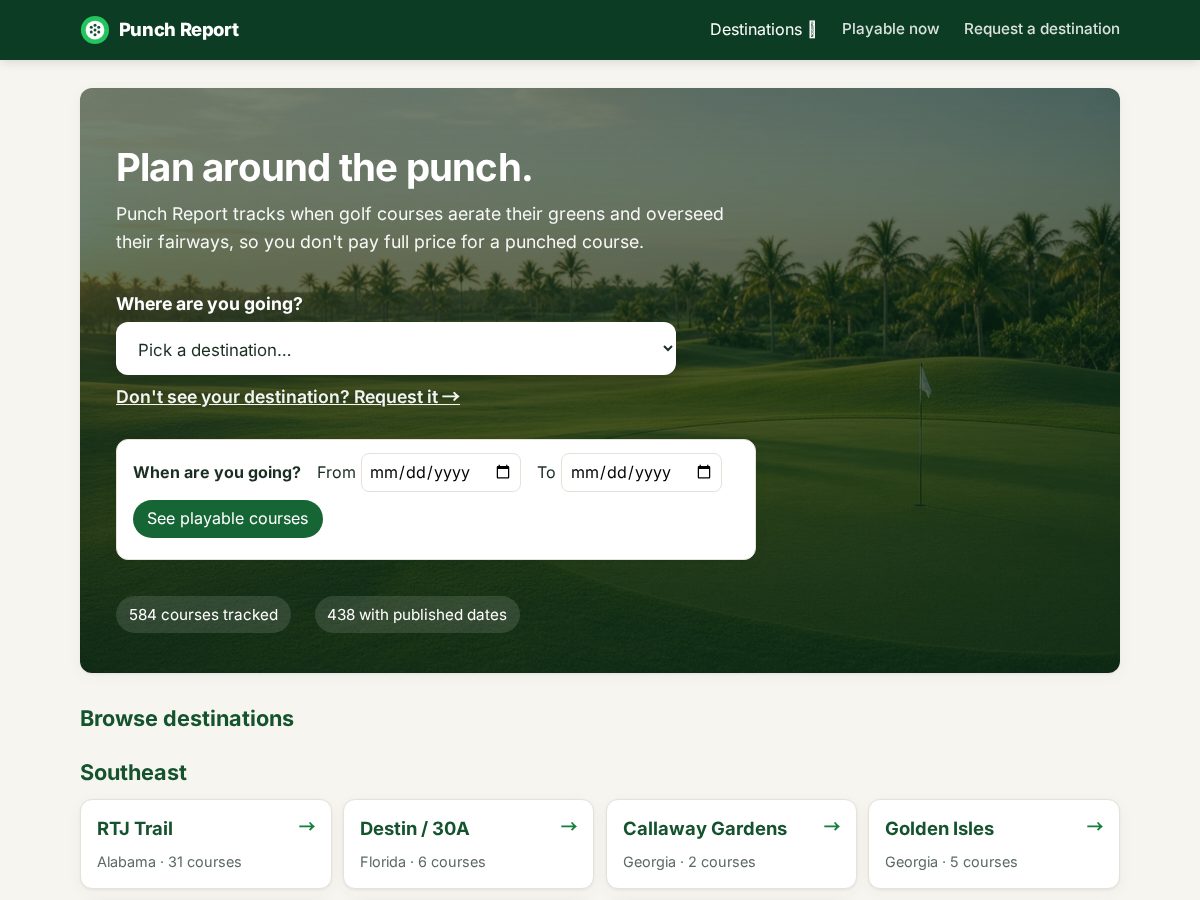Image resolution: width=1200 pixels, height=900 pixels.
Task: Focus the To date field
Action: click(641, 472)
